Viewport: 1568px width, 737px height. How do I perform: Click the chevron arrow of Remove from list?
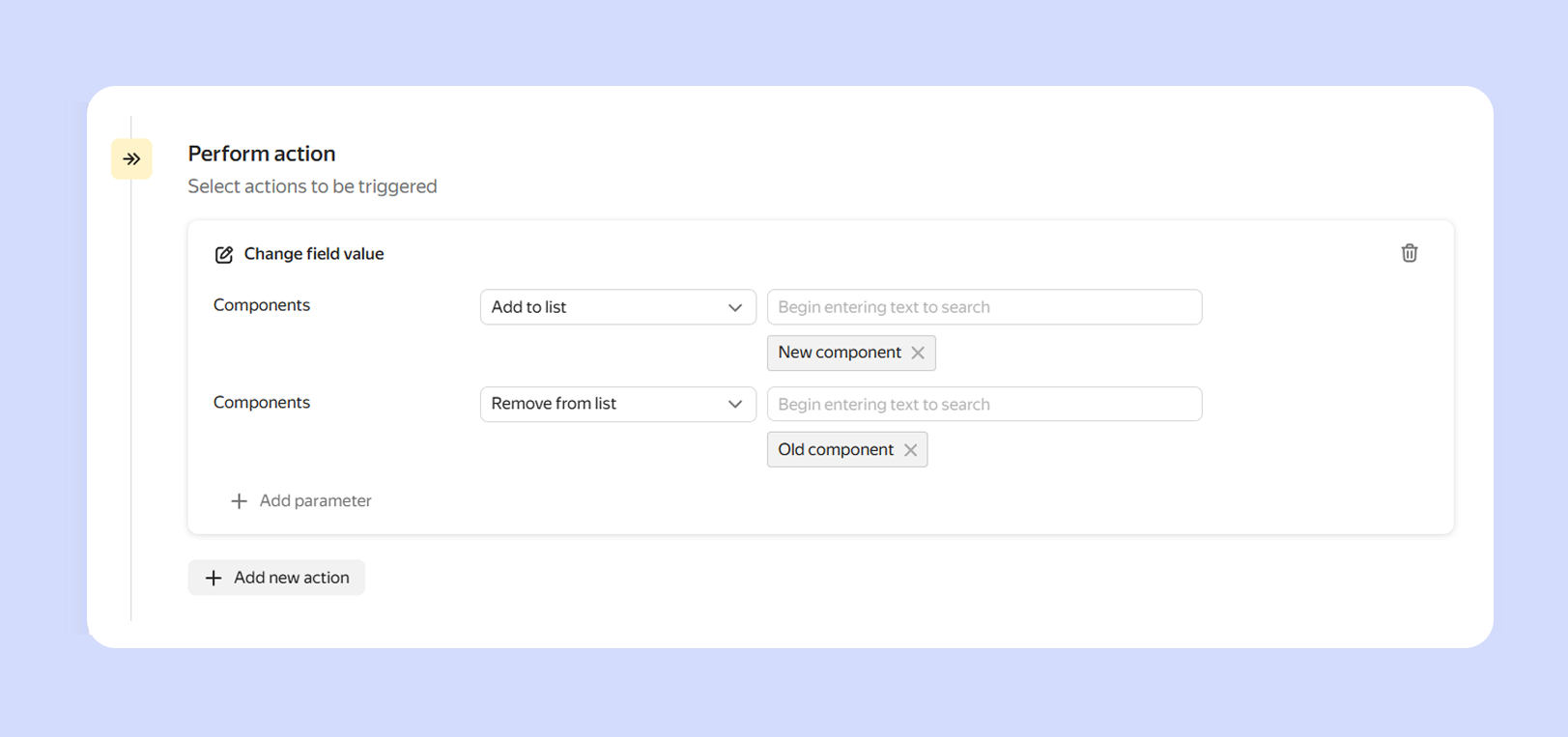tap(735, 404)
